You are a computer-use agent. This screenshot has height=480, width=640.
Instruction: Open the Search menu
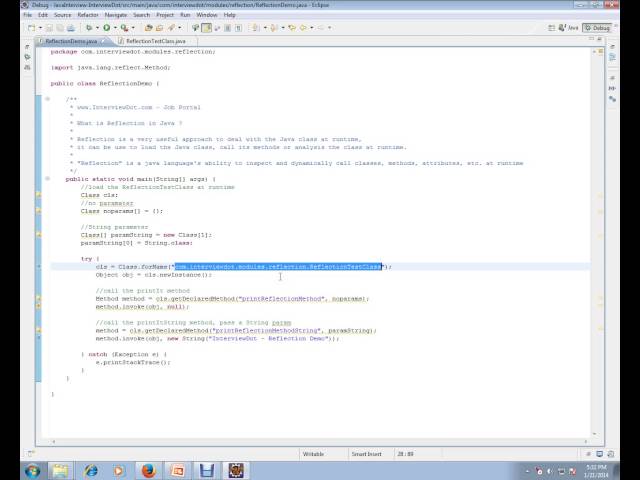click(141, 15)
